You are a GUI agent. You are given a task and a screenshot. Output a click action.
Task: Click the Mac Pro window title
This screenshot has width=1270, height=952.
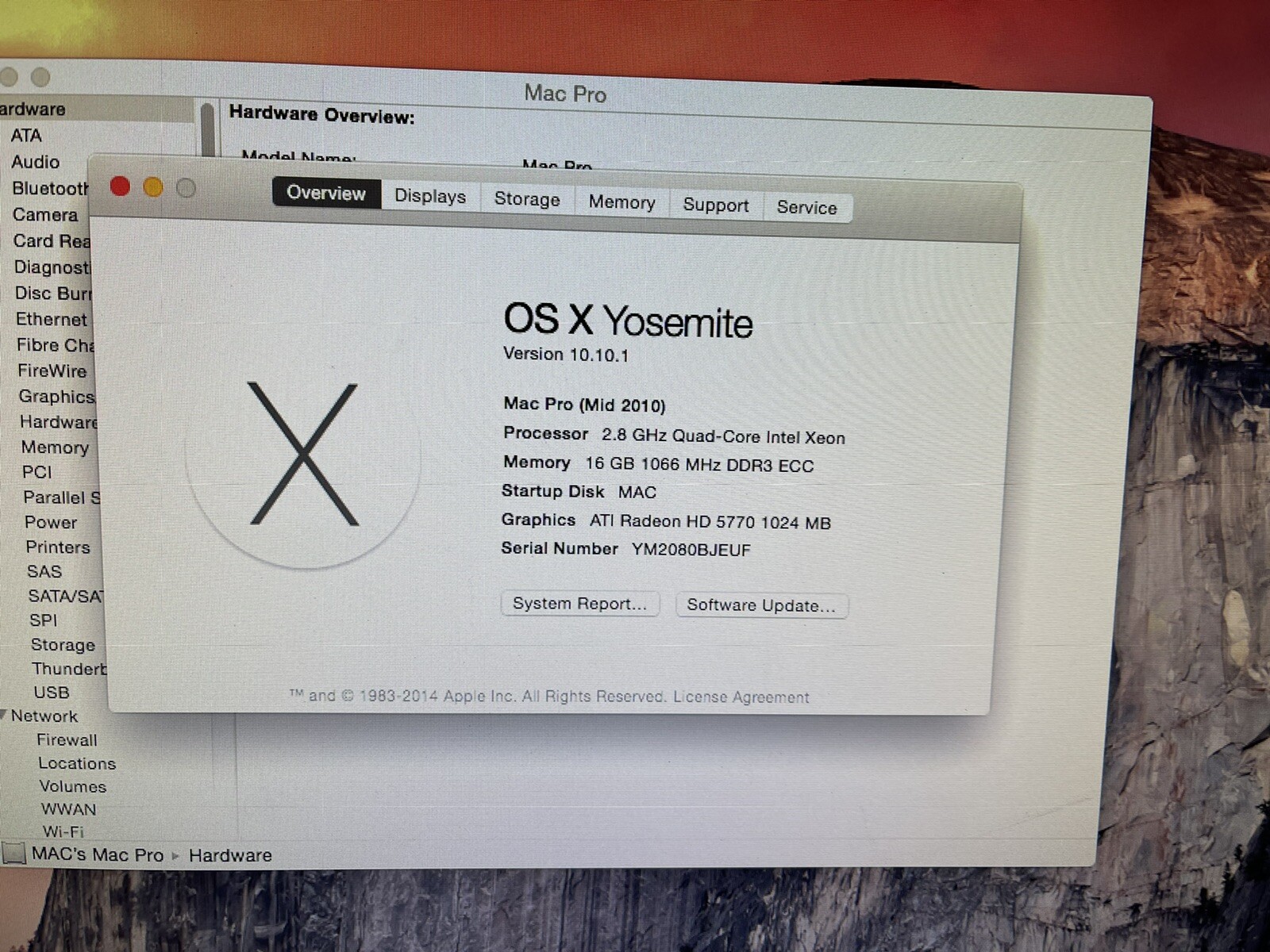tap(565, 94)
